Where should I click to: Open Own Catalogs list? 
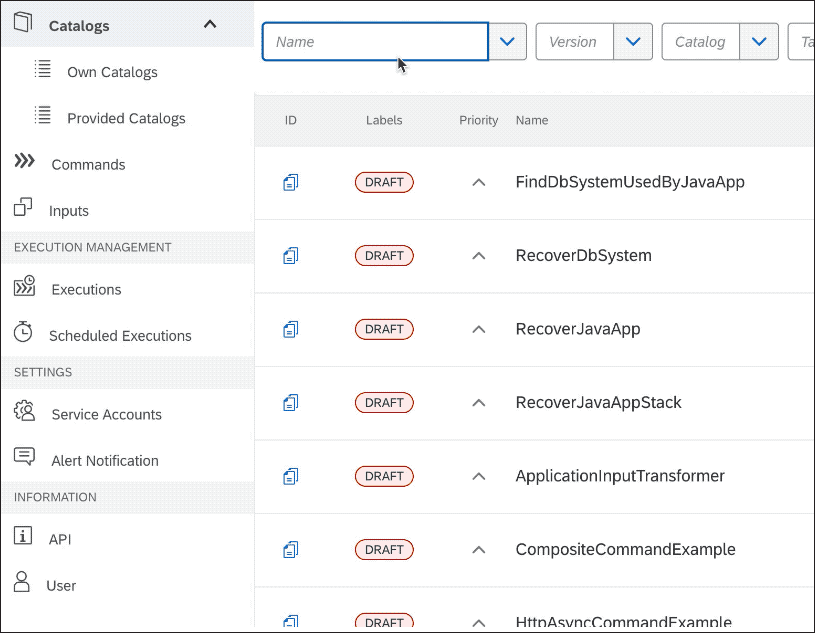click(112, 72)
